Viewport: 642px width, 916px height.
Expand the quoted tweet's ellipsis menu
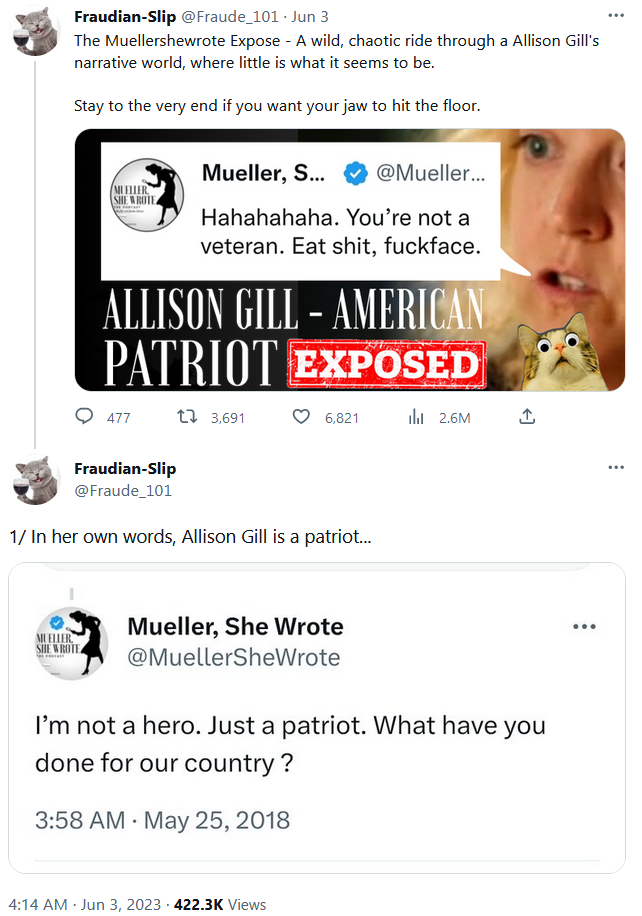coord(583,627)
